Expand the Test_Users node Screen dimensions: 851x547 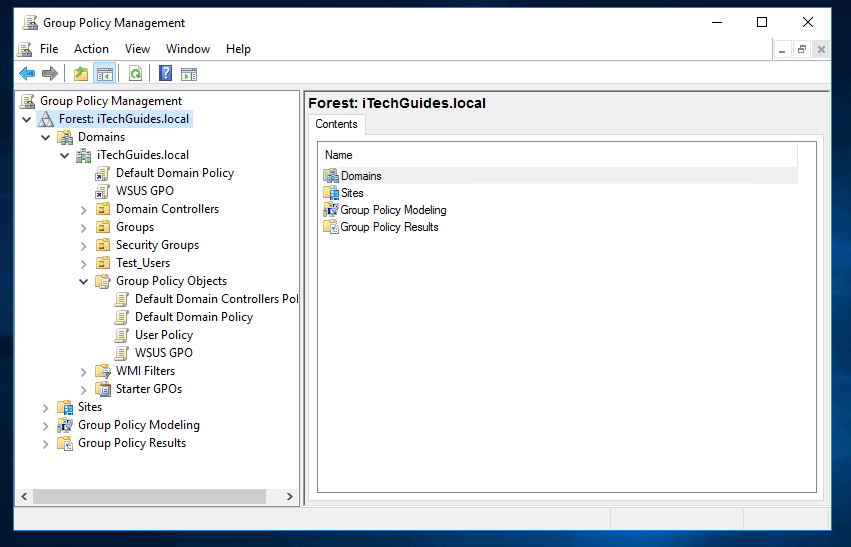pos(84,264)
